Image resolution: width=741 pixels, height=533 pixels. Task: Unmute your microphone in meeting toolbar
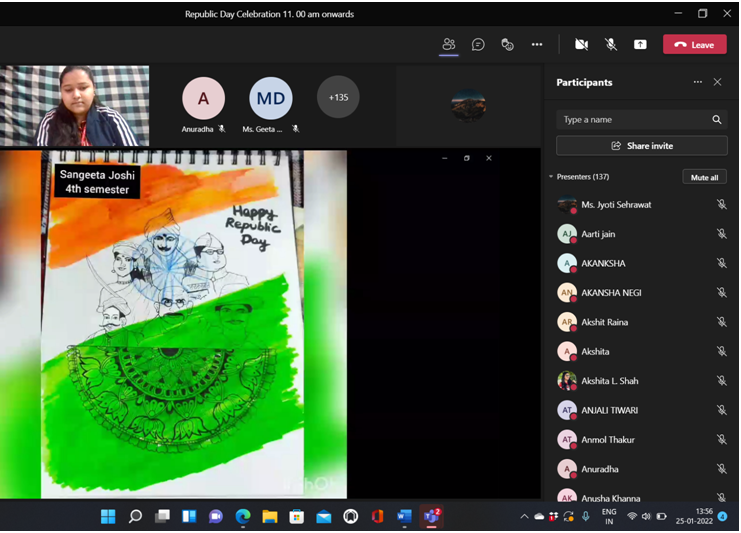pyautogui.click(x=611, y=45)
